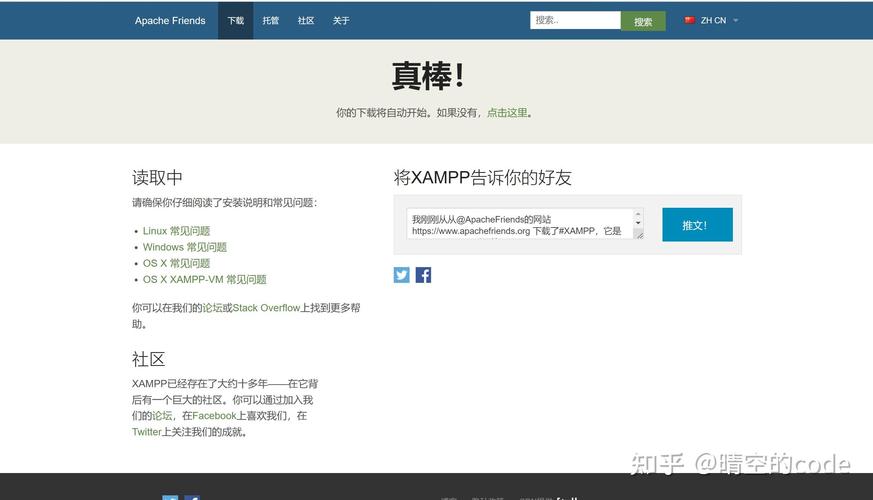The width and height of the screenshot is (873, 500).
Task: Click the Facebook icon below tweet box
Action: pos(423,274)
